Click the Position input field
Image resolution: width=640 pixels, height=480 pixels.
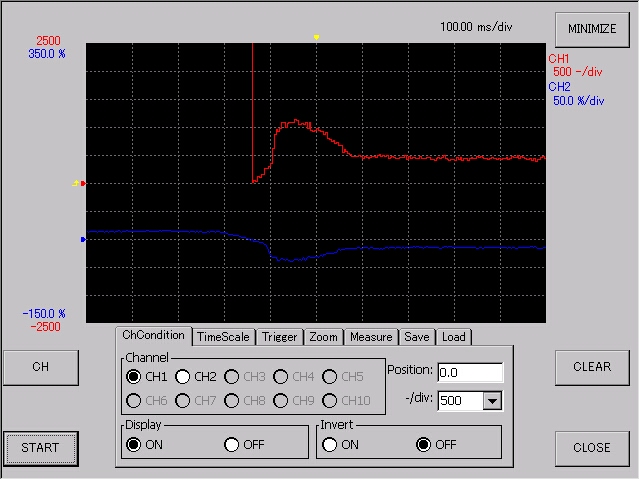tap(470, 373)
